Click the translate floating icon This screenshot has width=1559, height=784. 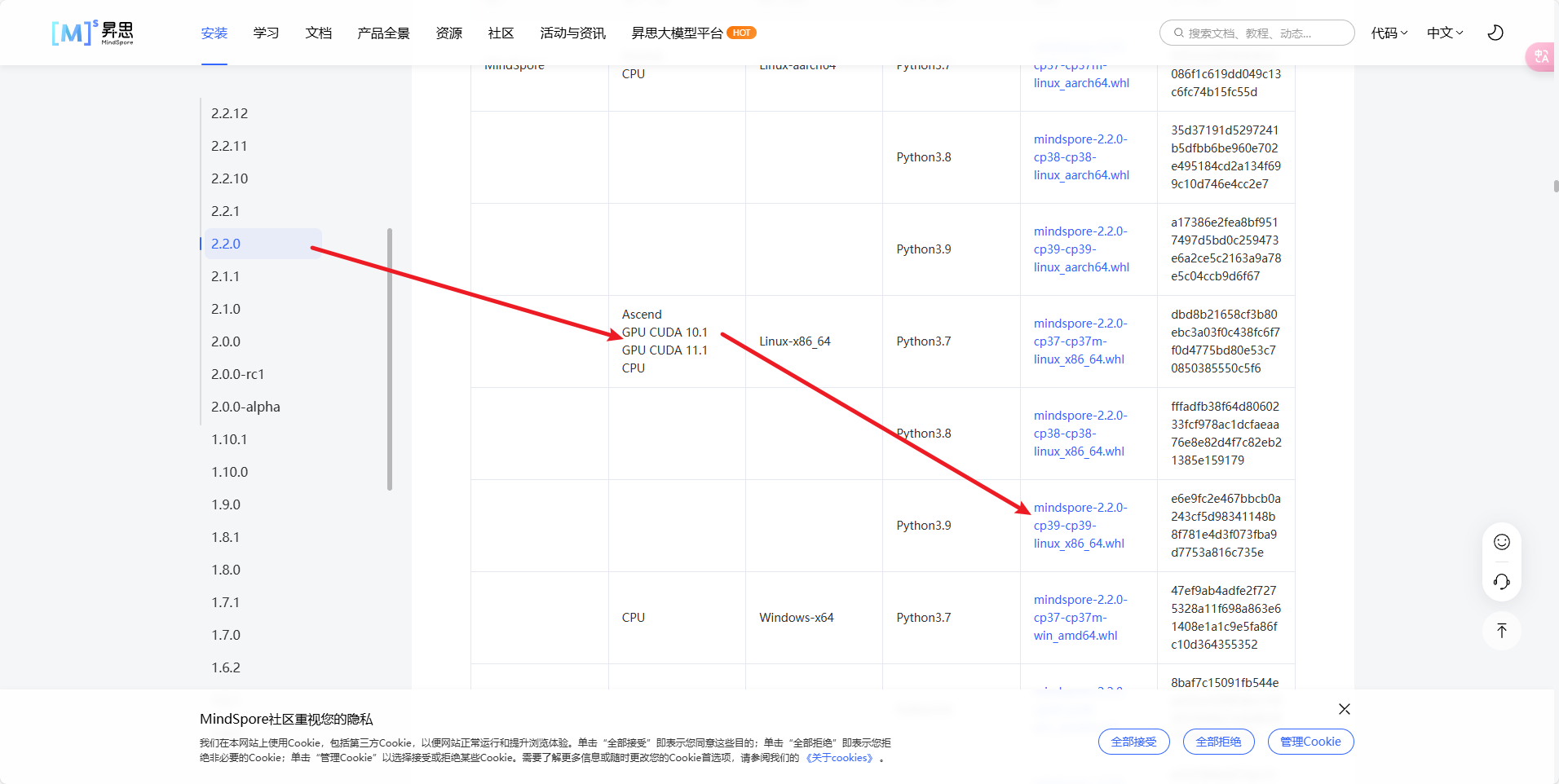pos(1541,56)
